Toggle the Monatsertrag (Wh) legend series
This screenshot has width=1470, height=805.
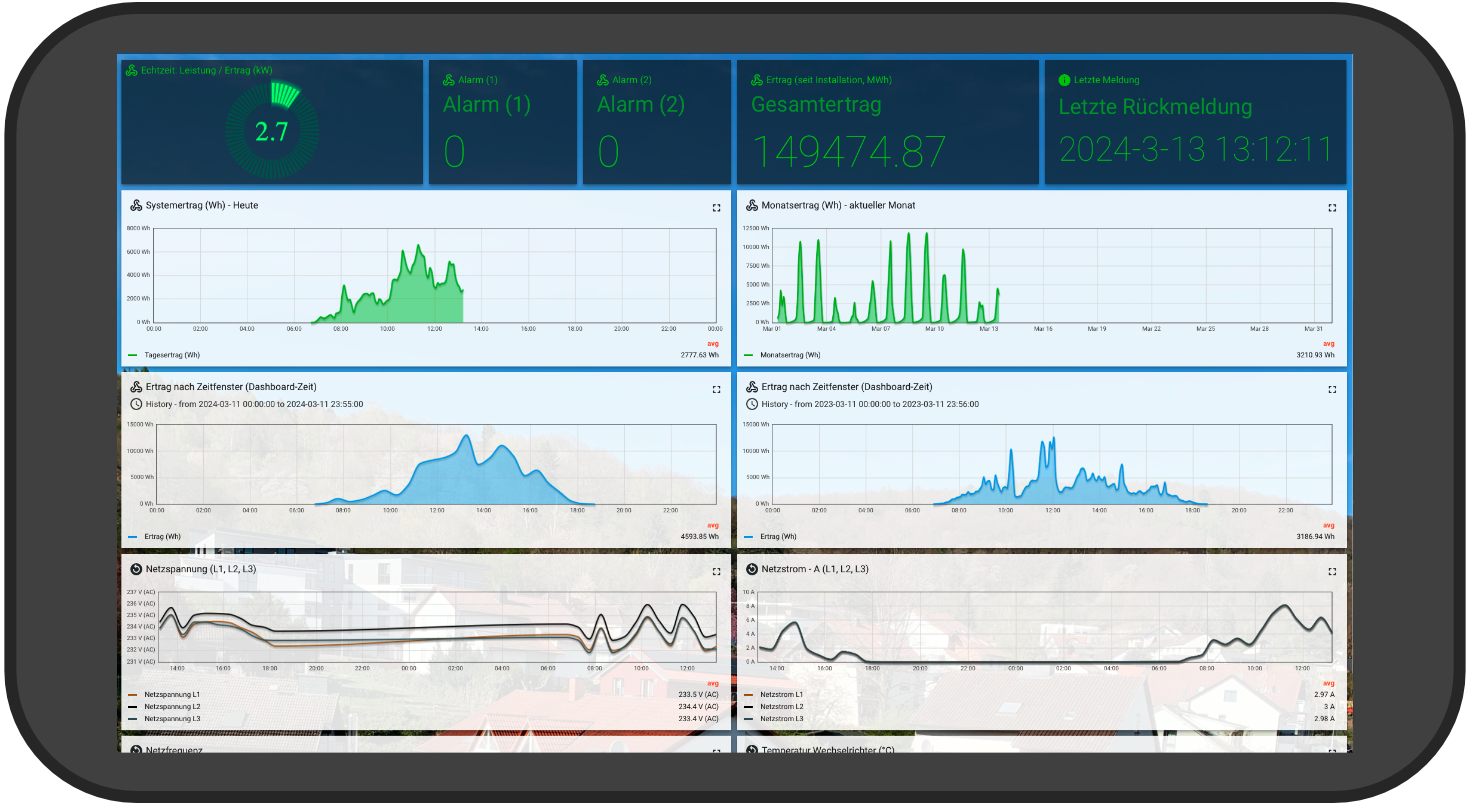point(790,355)
